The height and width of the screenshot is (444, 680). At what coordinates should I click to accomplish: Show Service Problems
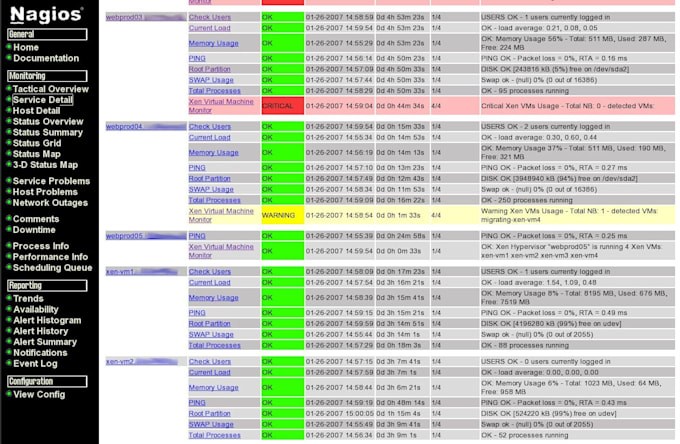[x=52, y=181]
